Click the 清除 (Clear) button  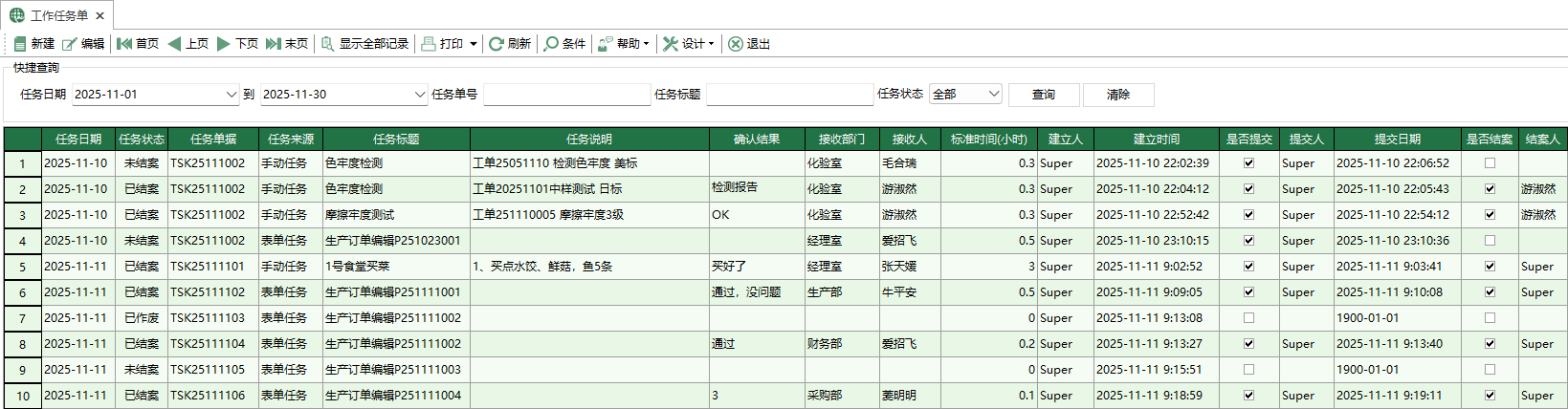(x=1118, y=95)
